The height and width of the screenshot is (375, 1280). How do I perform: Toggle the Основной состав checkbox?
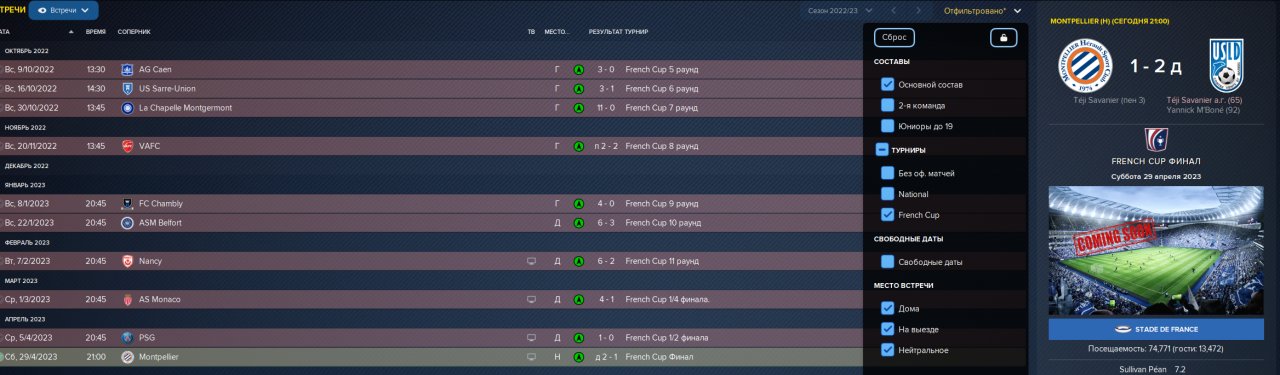887,84
